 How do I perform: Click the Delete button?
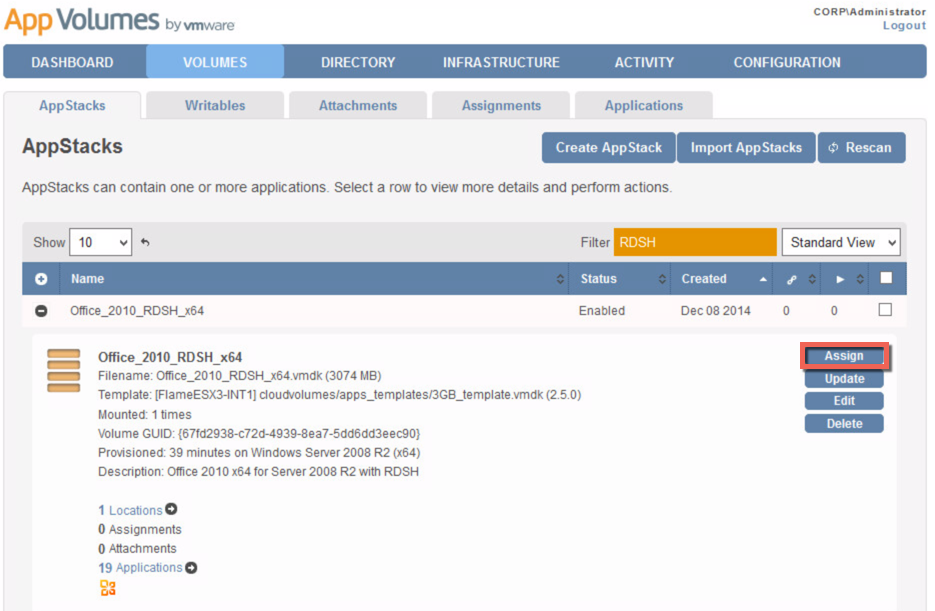[844, 423]
